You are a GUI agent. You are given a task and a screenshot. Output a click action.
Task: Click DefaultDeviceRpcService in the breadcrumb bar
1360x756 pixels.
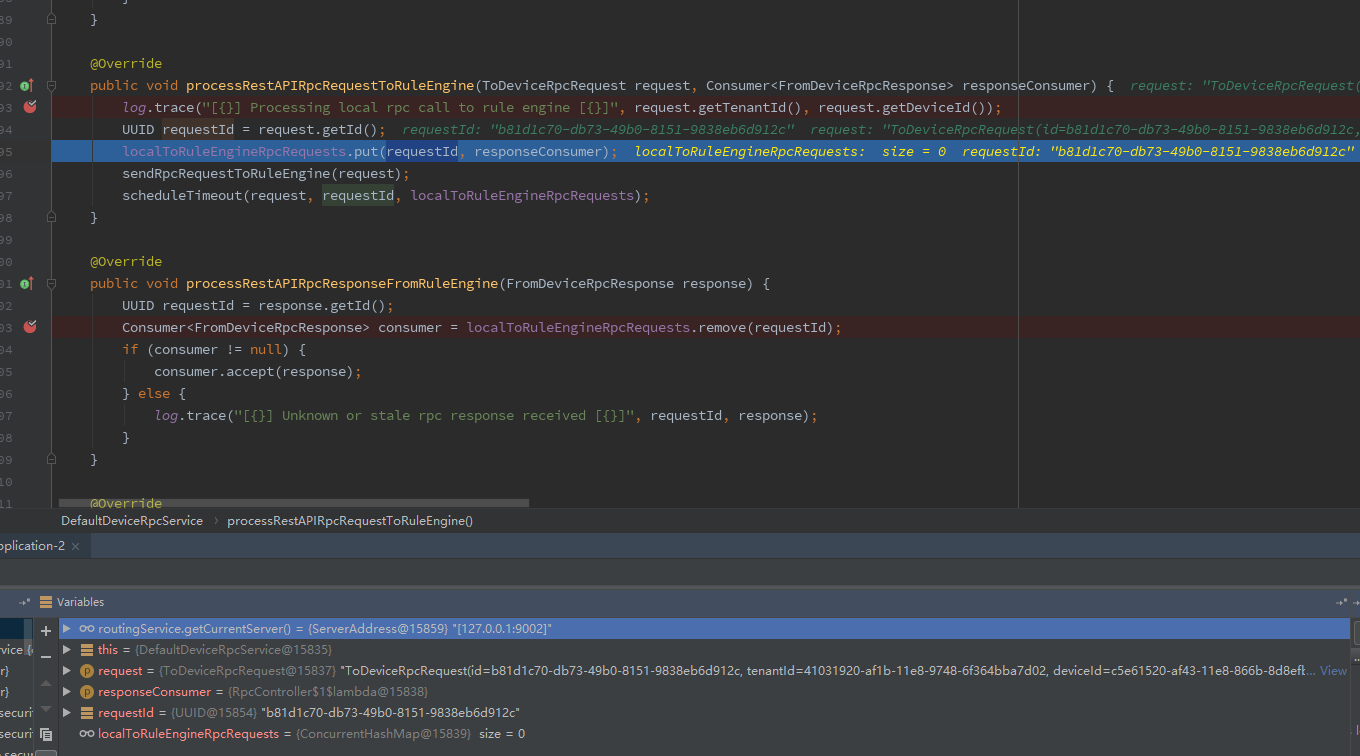point(131,520)
